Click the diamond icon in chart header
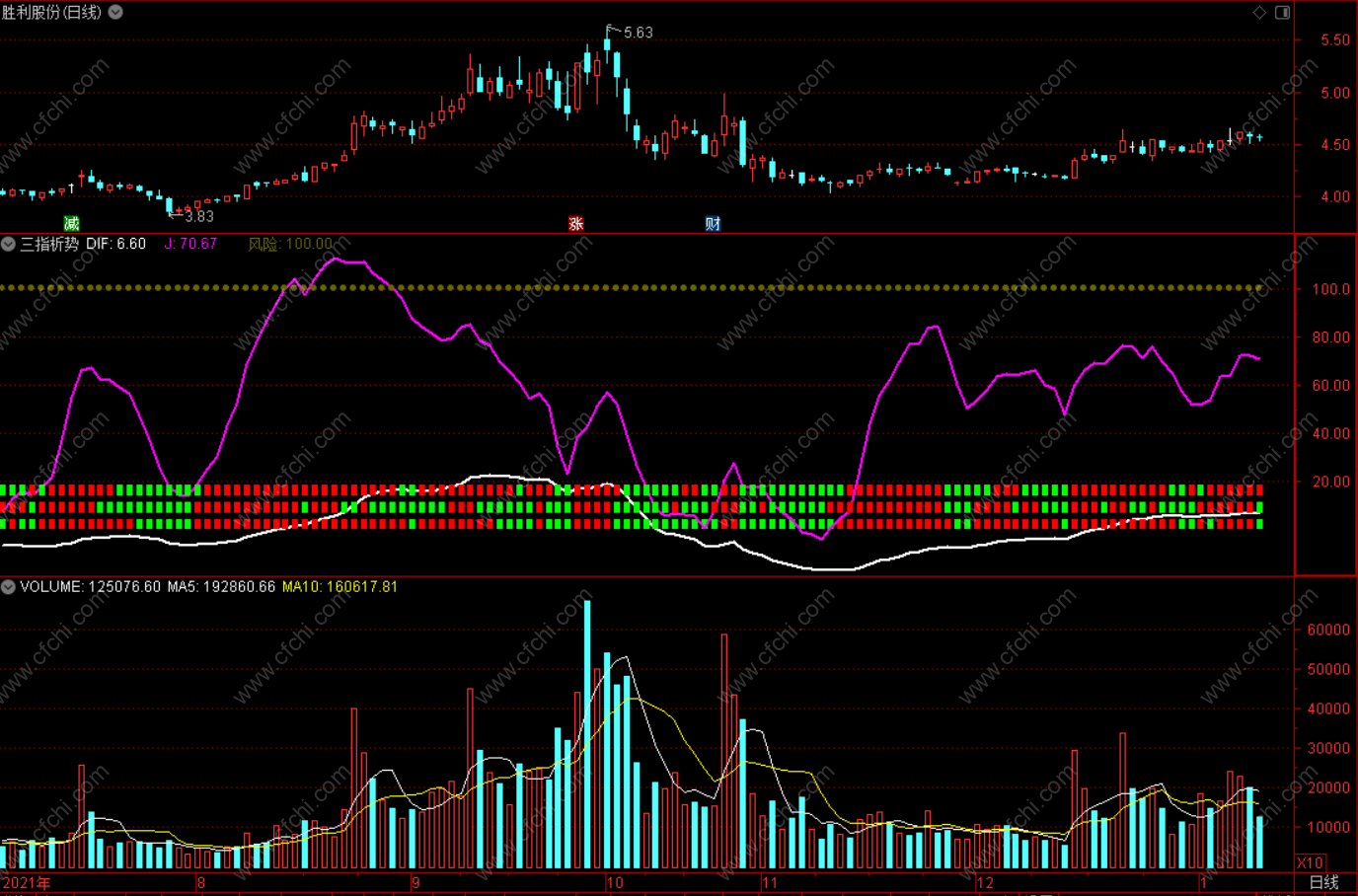The image size is (1358, 896). point(1259,12)
